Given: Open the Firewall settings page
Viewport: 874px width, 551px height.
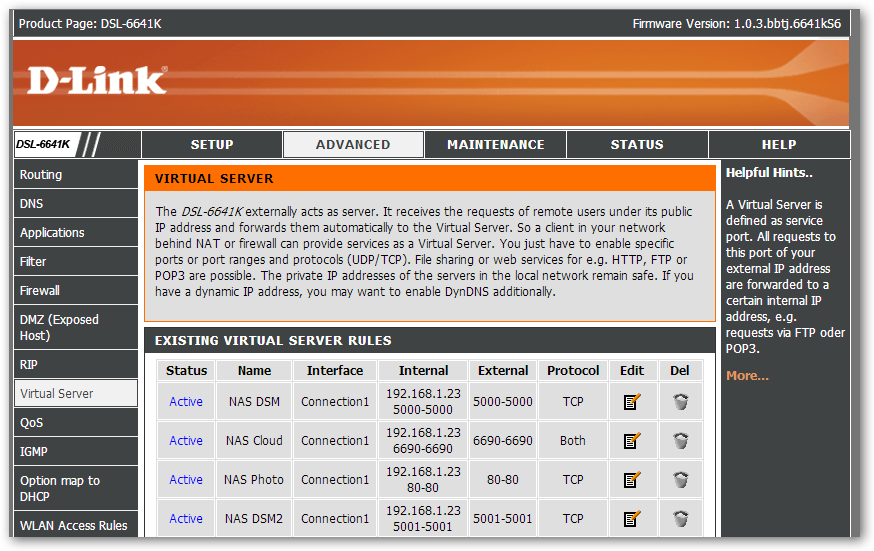Looking at the screenshot, I should (x=76, y=290).
